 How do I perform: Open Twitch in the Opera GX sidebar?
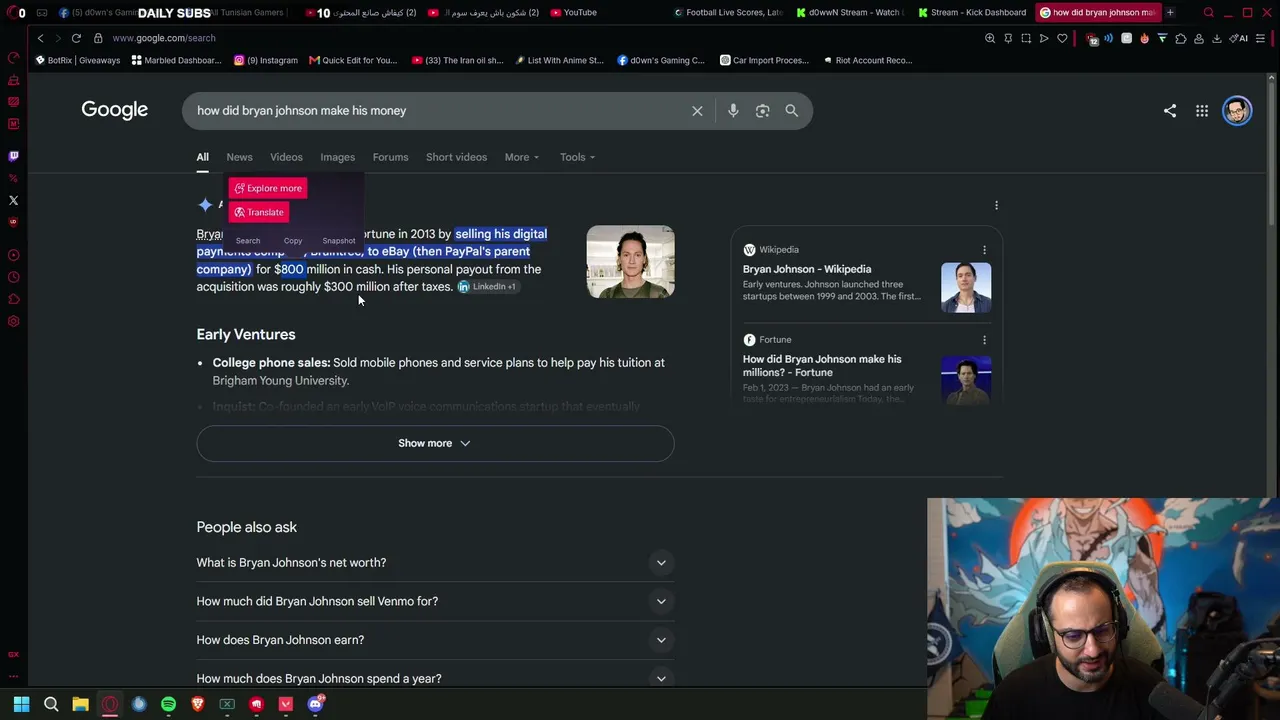[13, 156]
